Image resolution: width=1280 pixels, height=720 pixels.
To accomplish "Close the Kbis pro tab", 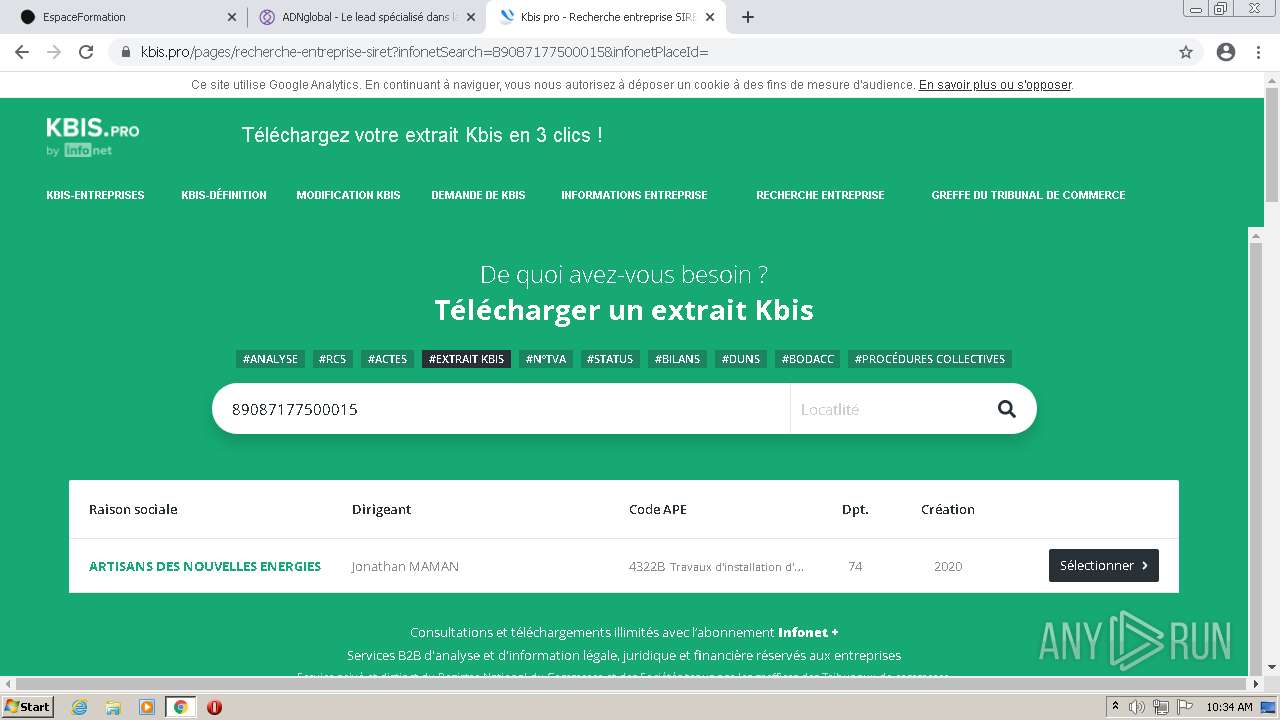I will pyautogui.click(x=710, y=17).
